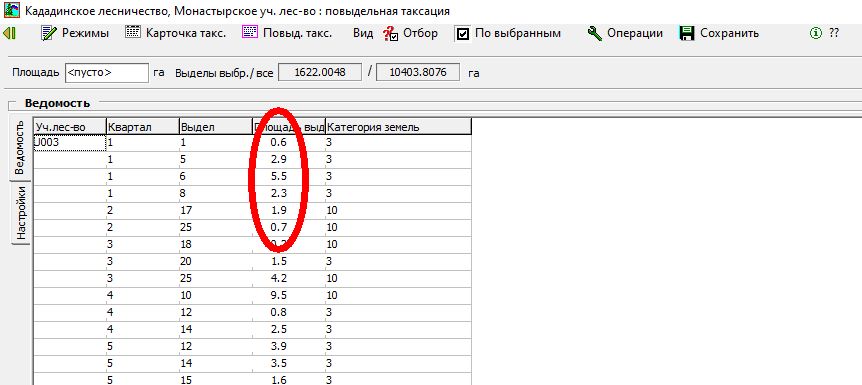This screenshot has height=385, width=862.
Task: Click the Площадь input field
Action: click(x=106, y=73)
